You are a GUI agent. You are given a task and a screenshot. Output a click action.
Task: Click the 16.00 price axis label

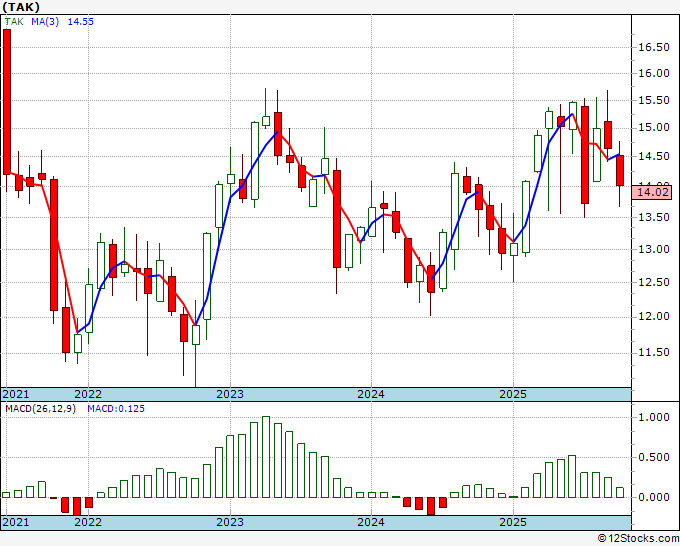[654, 73]
